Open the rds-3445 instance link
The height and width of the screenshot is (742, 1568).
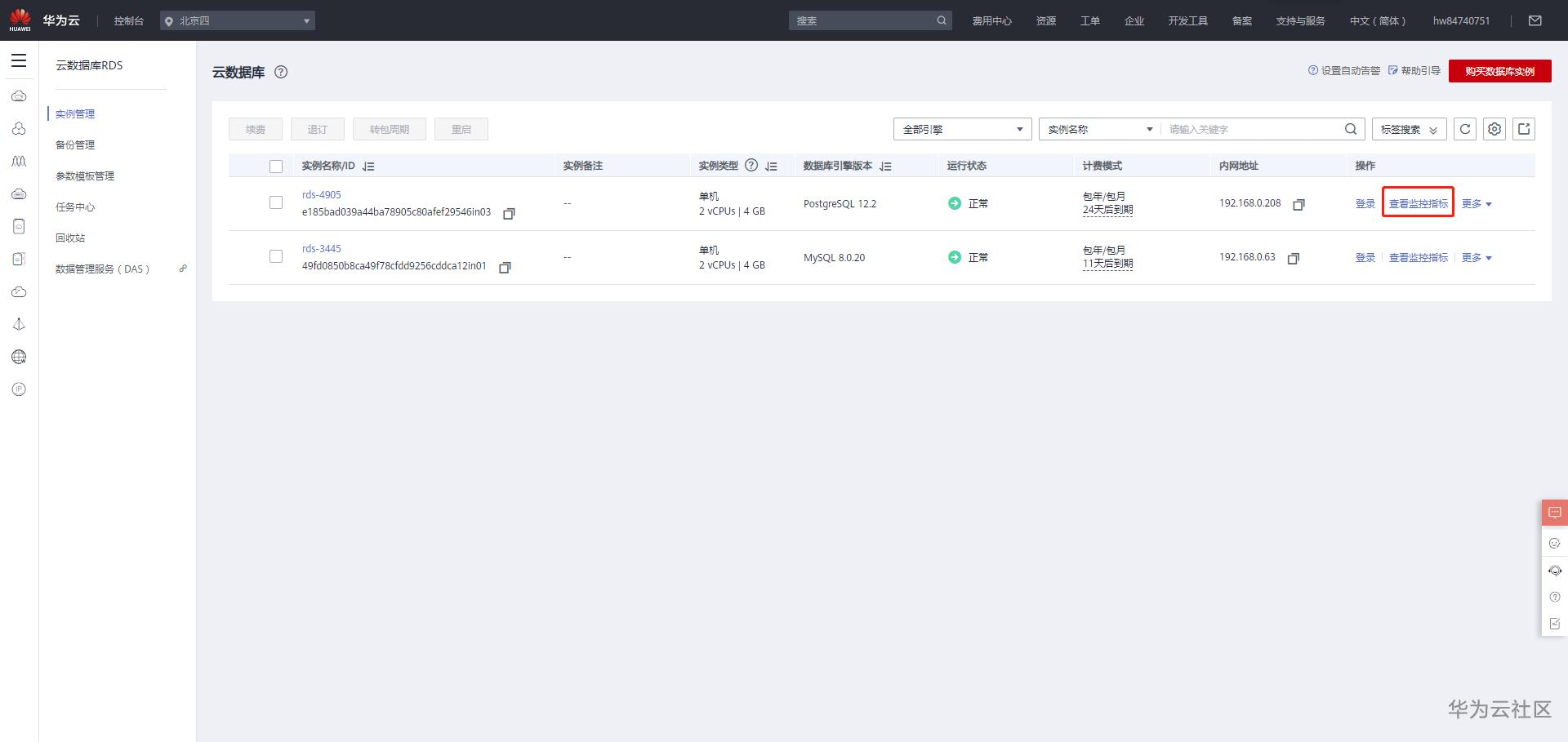[322, 249]
